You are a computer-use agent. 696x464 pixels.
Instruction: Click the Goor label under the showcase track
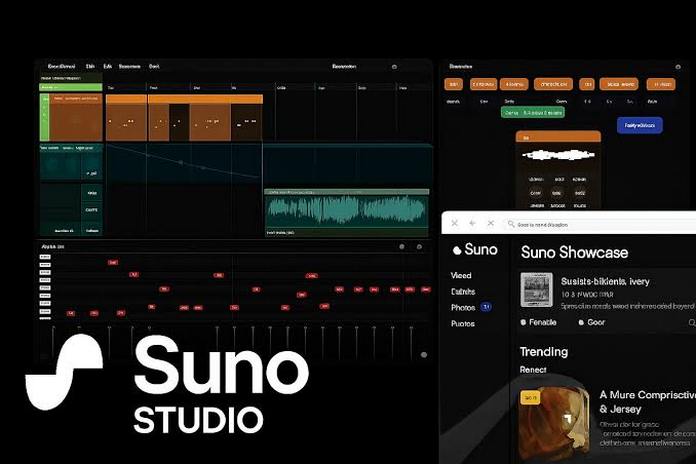[596, 322]
